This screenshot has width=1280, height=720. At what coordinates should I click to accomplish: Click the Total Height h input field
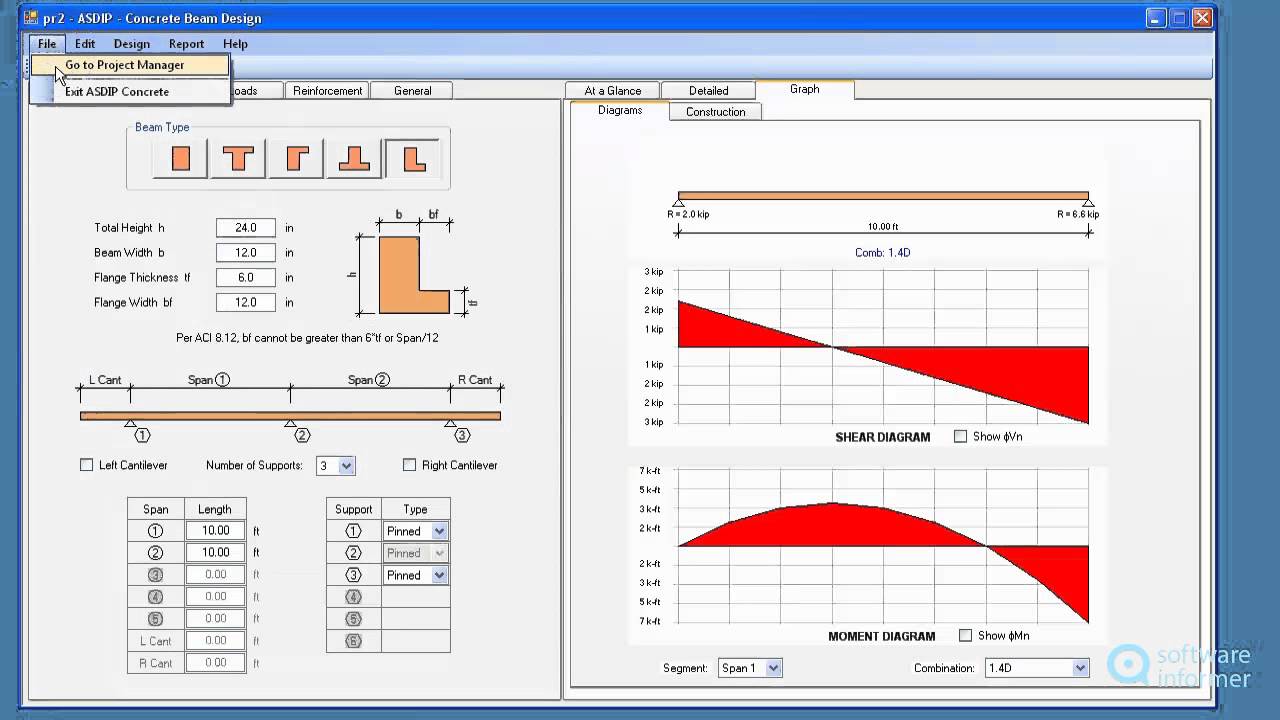246,228
